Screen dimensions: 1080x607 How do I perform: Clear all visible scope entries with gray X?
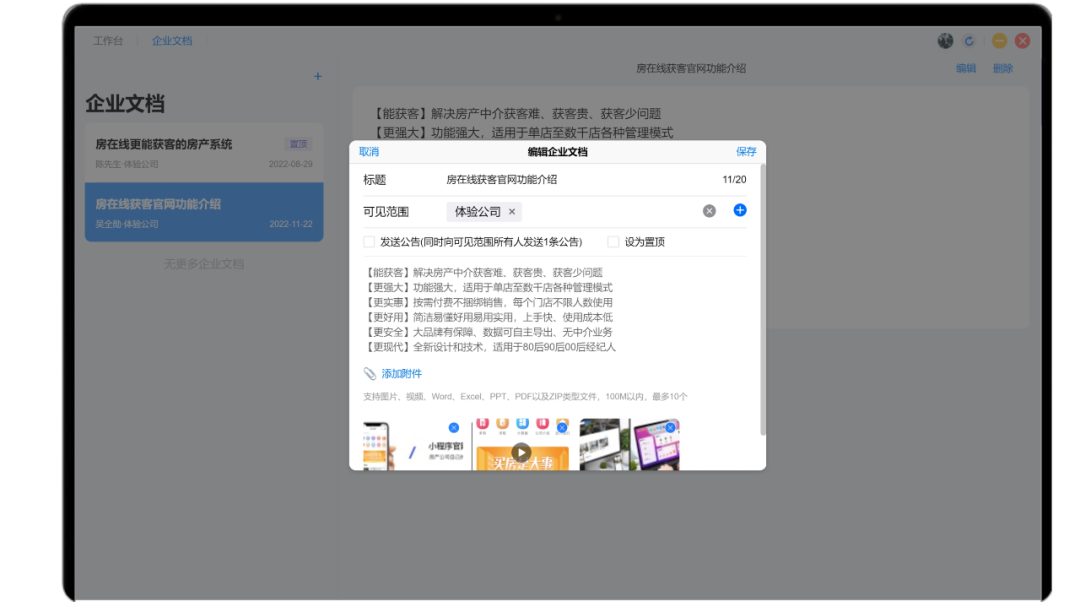[709, 211]
